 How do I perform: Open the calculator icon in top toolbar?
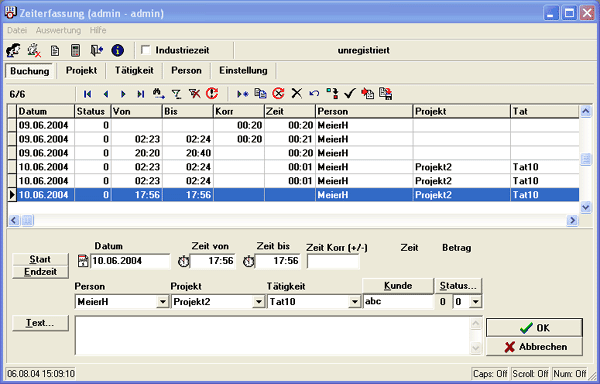pyautogui.click(x=76, y=50)
